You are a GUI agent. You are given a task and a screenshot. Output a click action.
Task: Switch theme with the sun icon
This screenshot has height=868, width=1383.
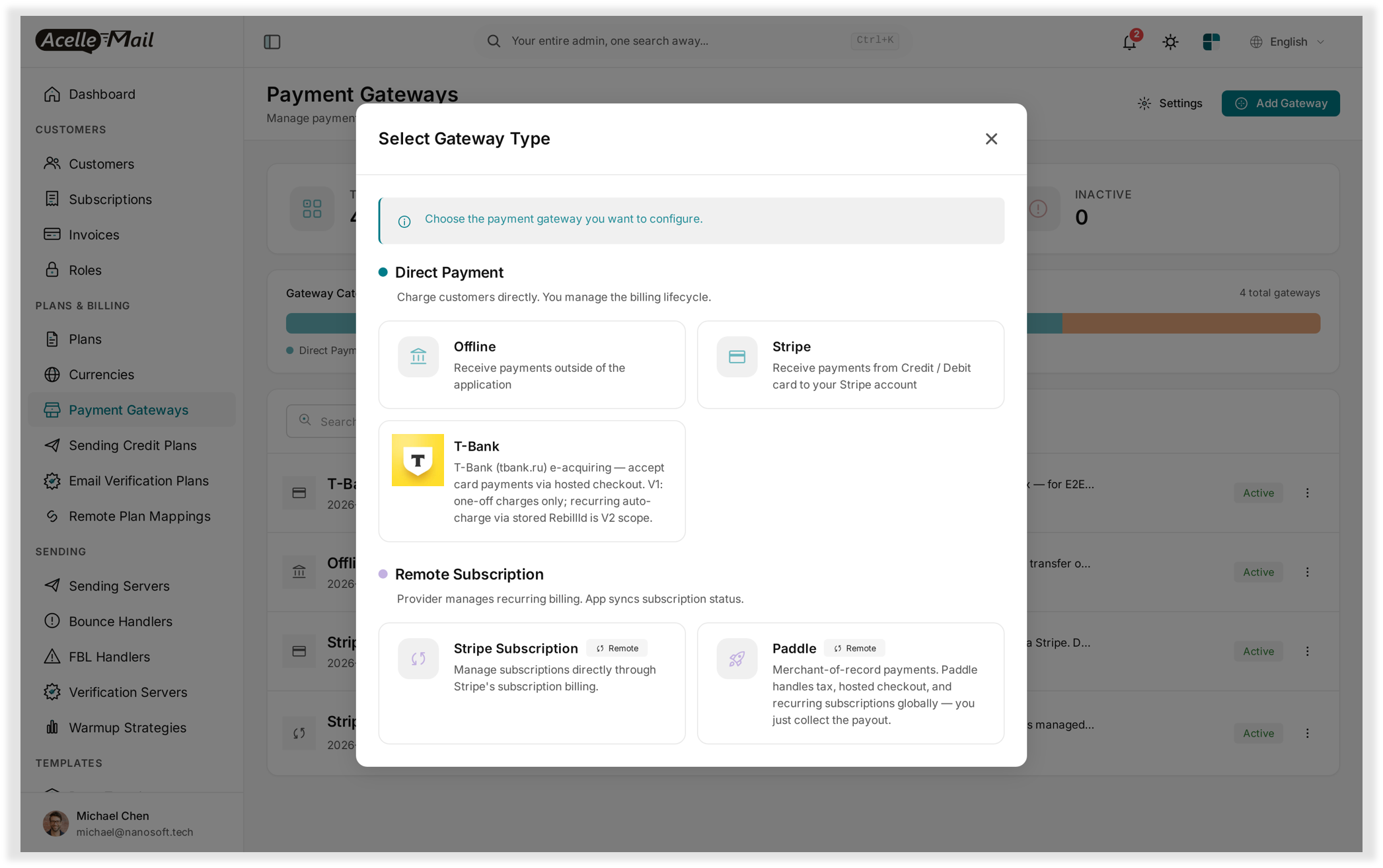click(x=1170, y=42)
